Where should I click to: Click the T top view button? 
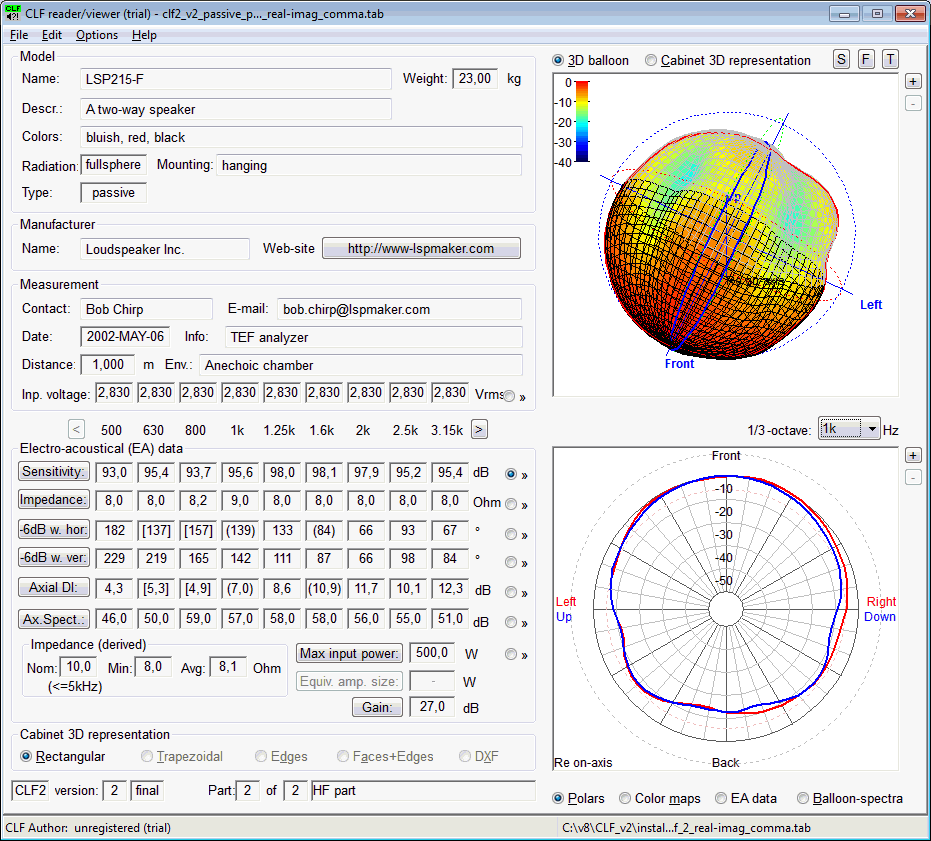coord(890,59)
